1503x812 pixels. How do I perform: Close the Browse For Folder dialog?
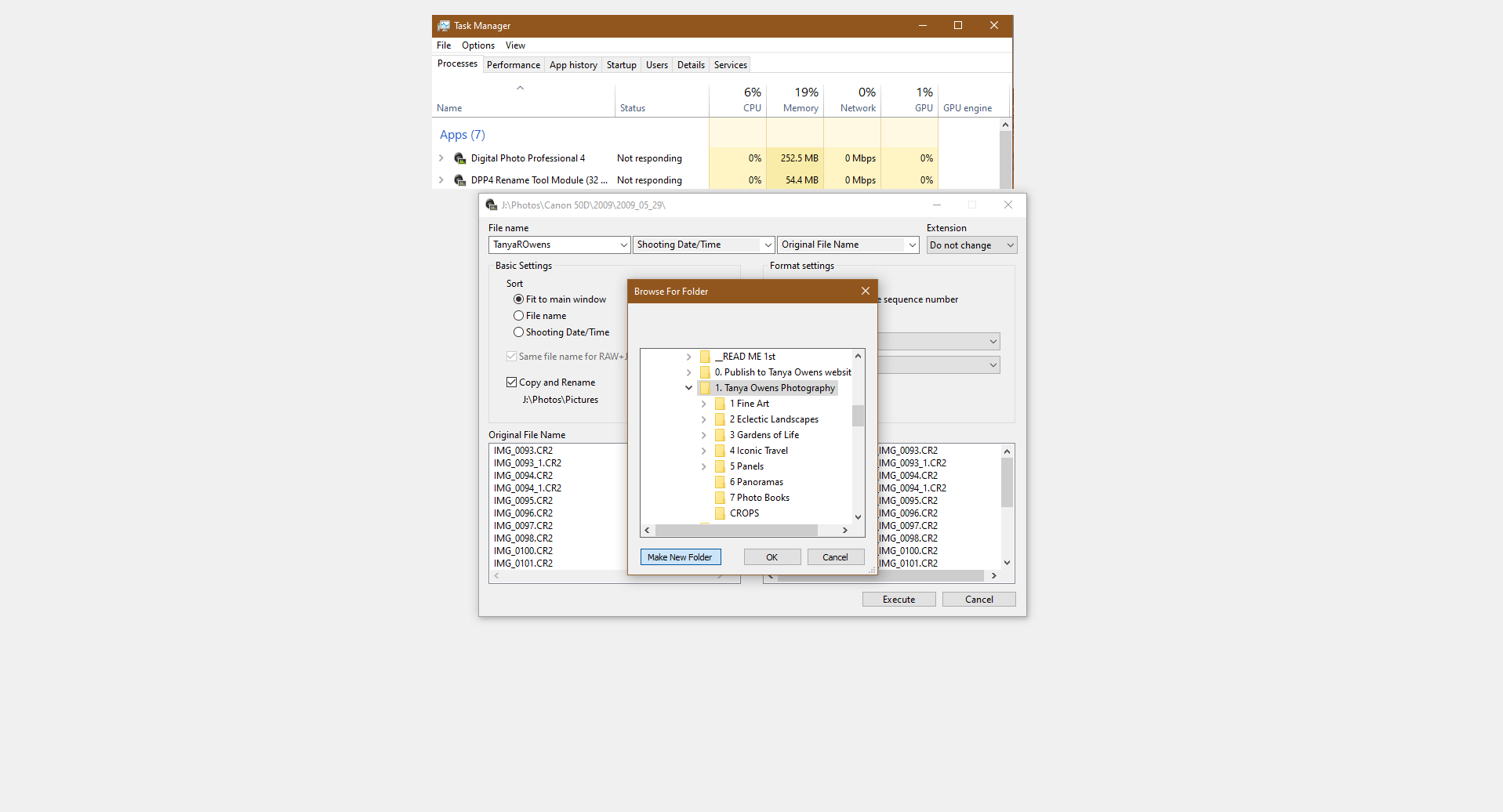[865, 291]
